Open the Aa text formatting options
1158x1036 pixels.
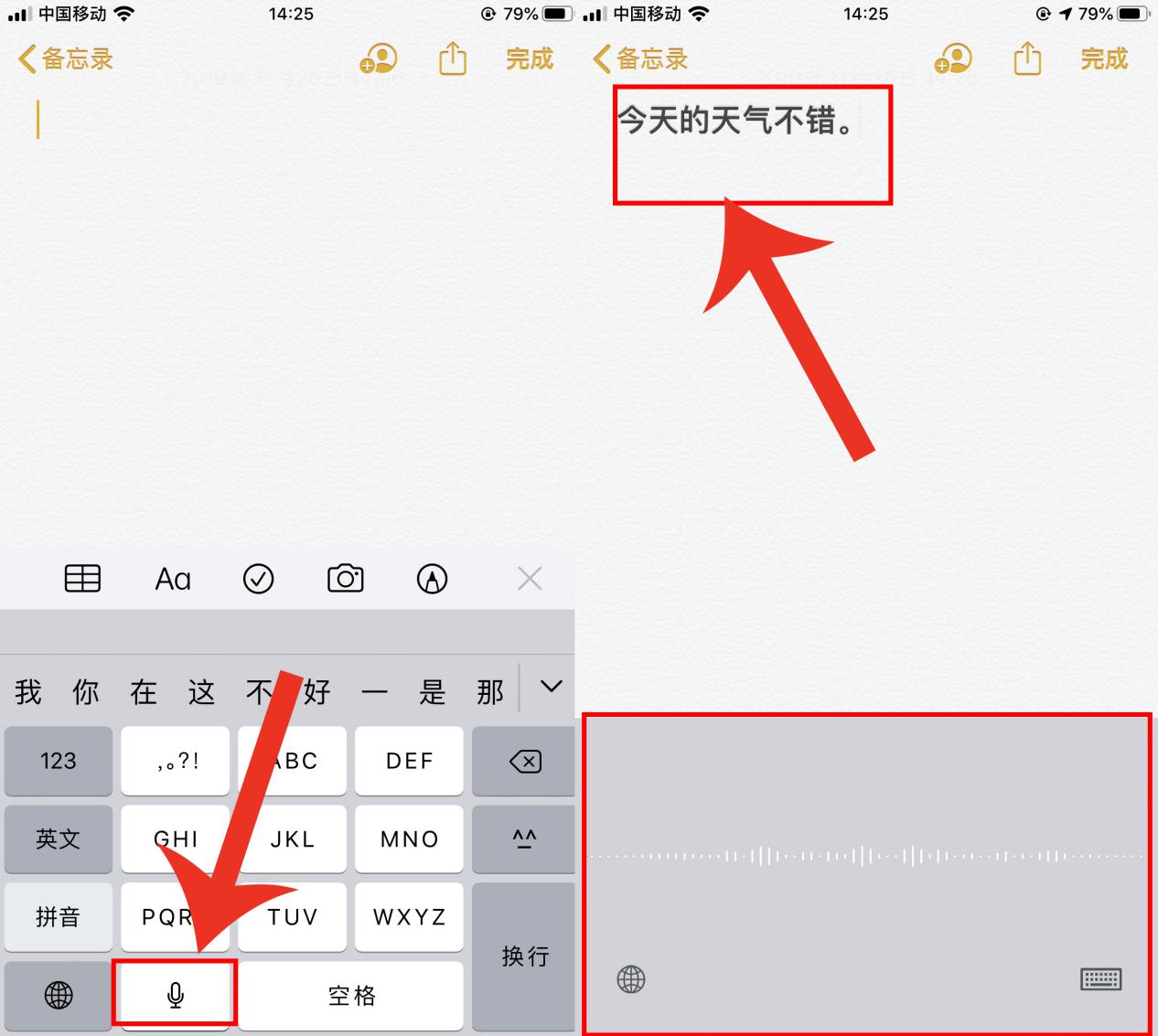[x=173, y=578]
